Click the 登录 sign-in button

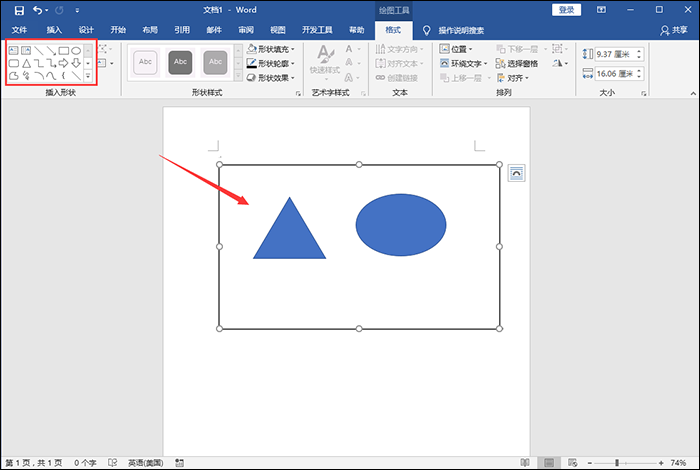tap(567, 10)
